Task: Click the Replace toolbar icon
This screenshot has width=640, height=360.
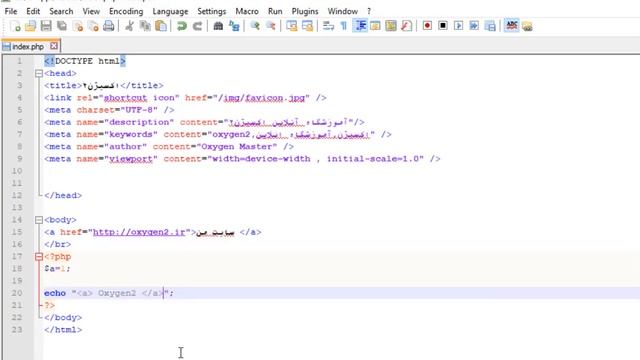Action: coord(234,26)
